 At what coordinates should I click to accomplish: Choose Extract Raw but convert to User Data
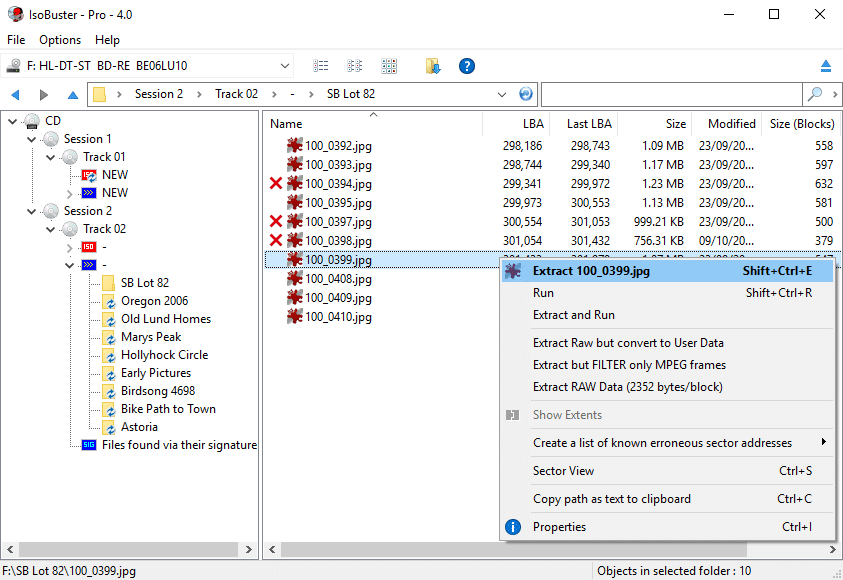click(x=667, y=343)
